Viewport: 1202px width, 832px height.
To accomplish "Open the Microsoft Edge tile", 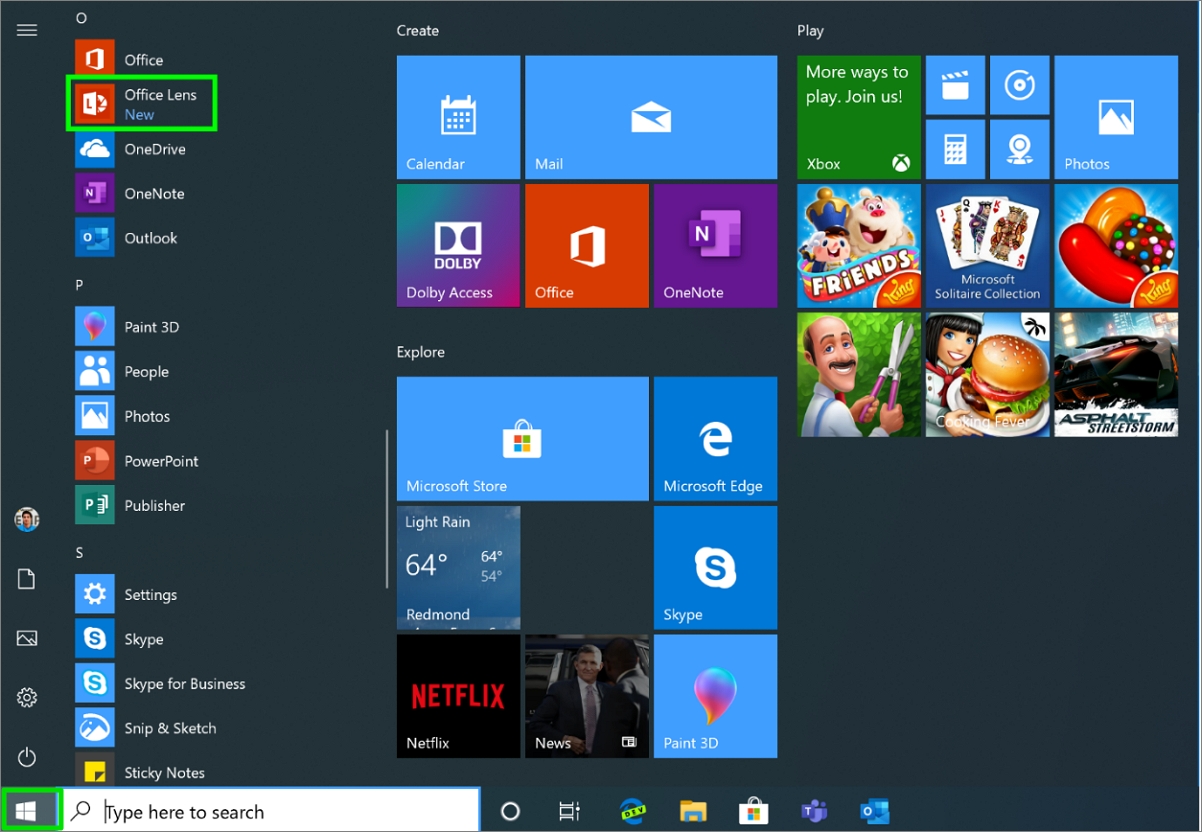I will pos(714,438).
